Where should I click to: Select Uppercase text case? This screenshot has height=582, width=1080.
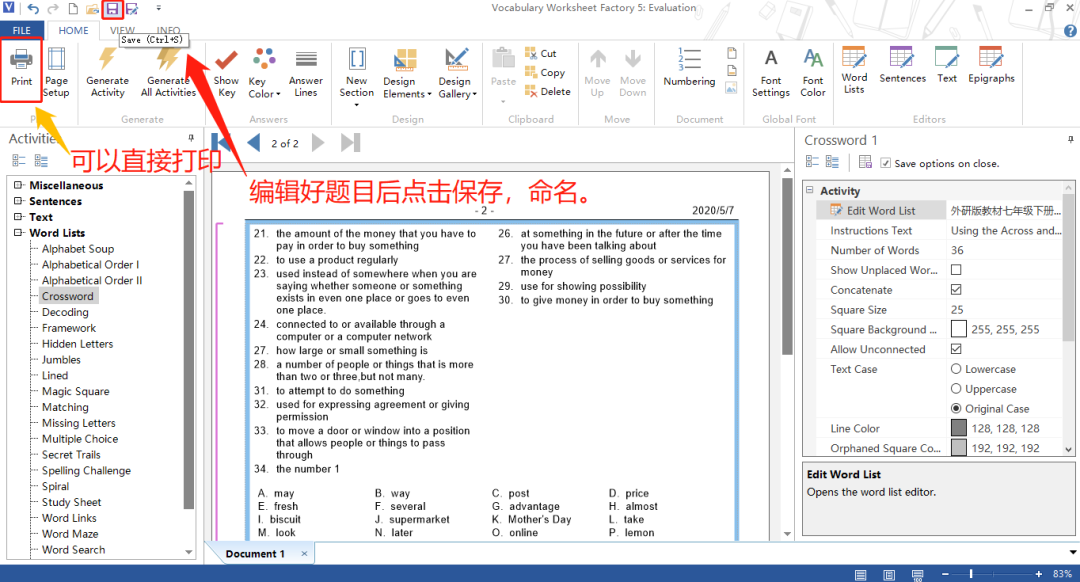click(x=956, y=388)
